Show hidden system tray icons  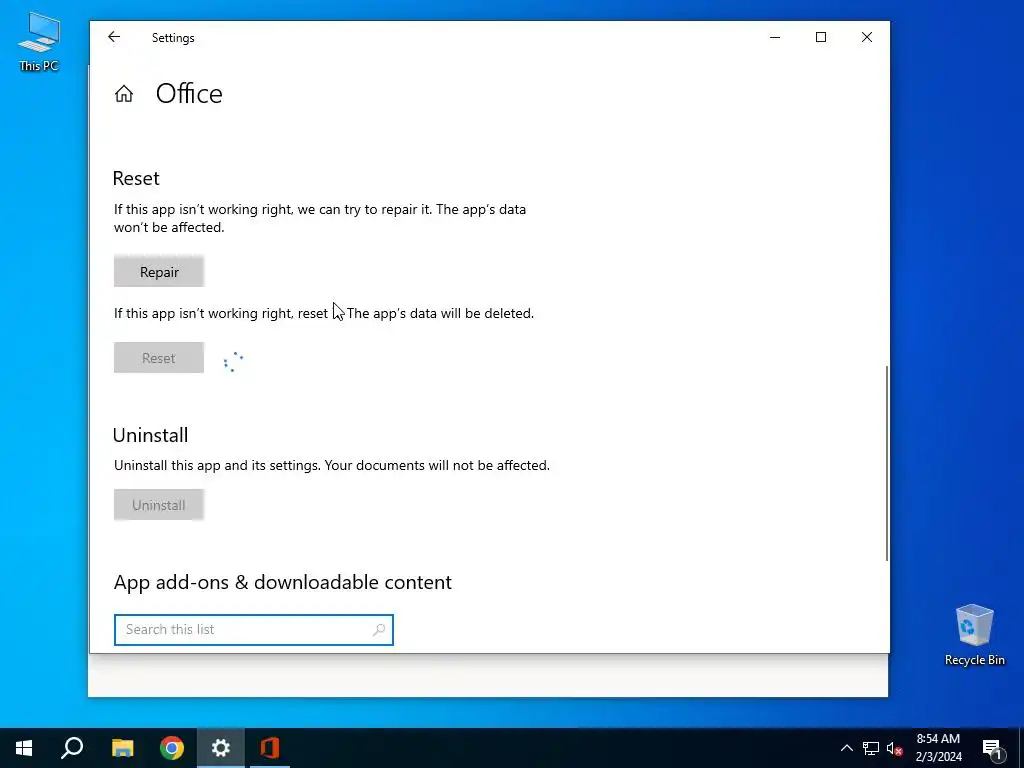tap(846, 748)
